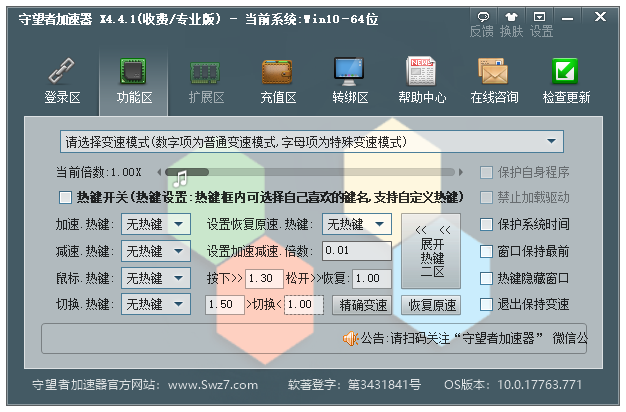This screenshot has height=412, width=626.
Task: Open the www.Swz7.com website link
Action: pyautogui.click(x=213, y=385)
